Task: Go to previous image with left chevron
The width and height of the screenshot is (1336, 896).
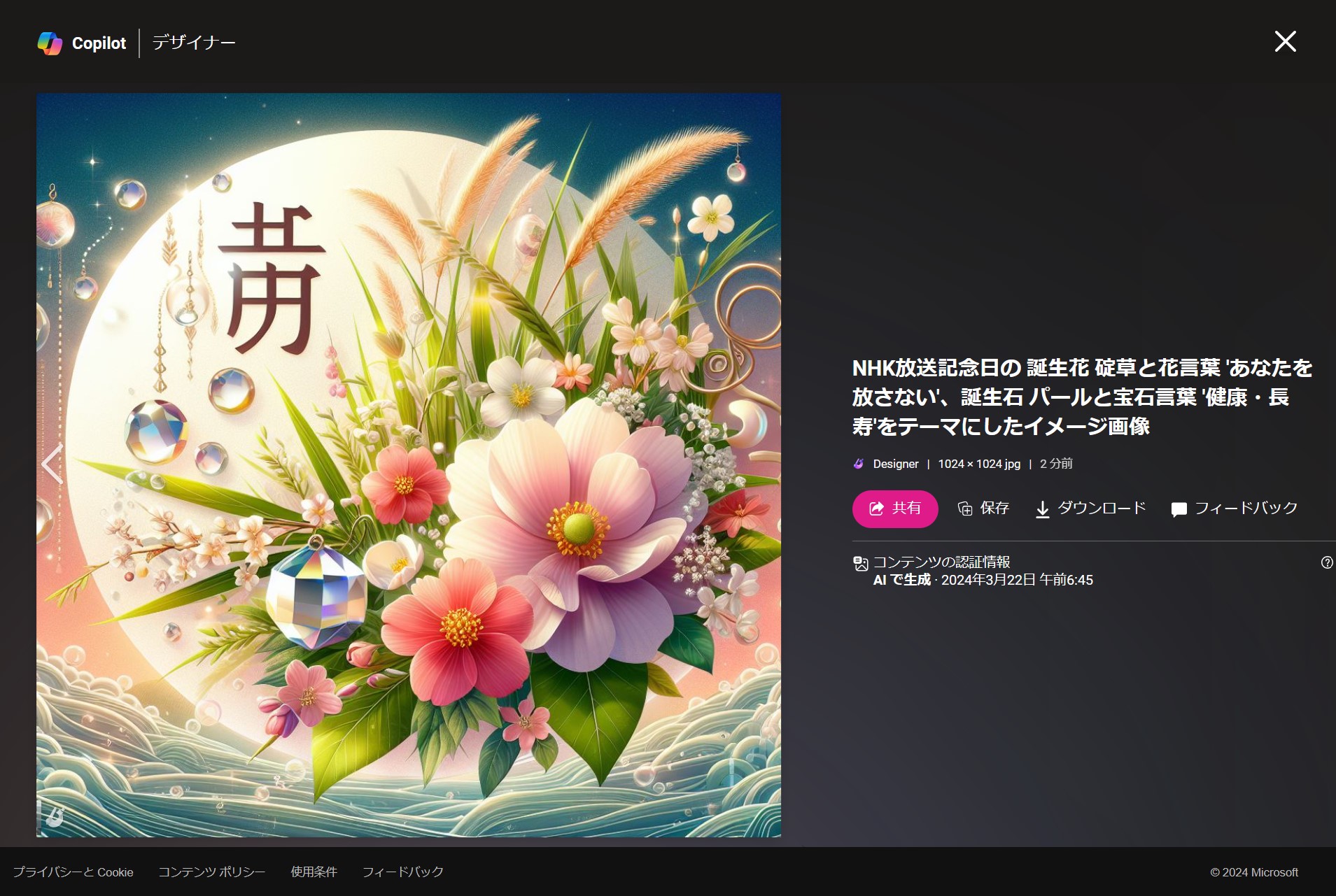Action: [x=52, y=464]
